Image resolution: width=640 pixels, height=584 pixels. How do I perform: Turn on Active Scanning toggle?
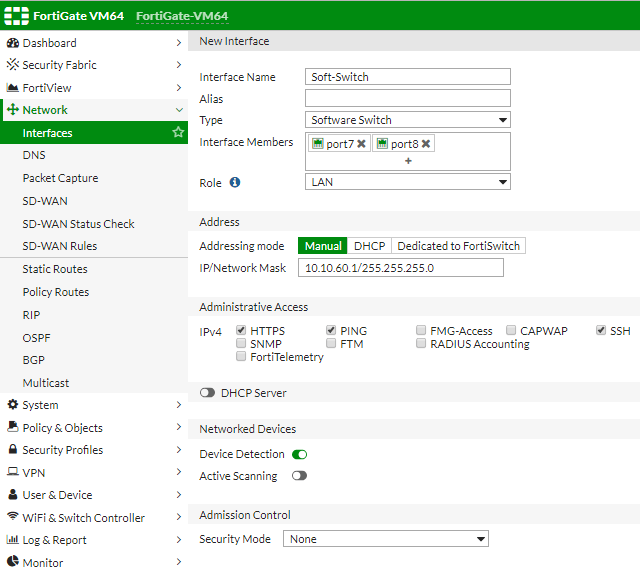[299, 475]
